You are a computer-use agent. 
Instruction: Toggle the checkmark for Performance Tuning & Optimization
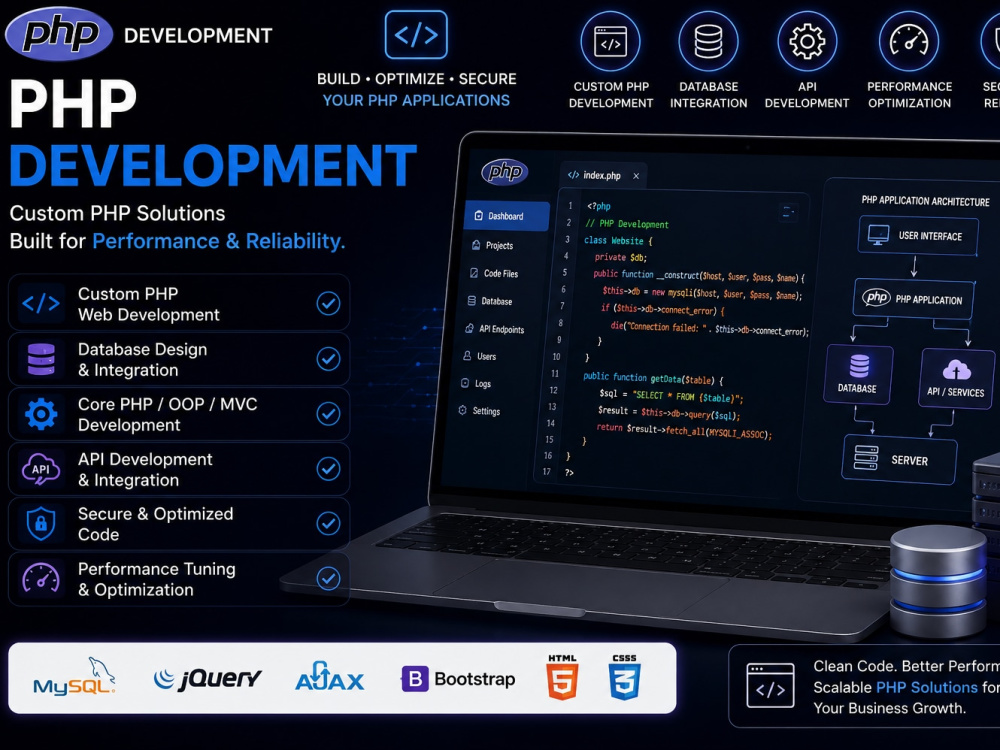pyautogui.click(x=328, y=578)
